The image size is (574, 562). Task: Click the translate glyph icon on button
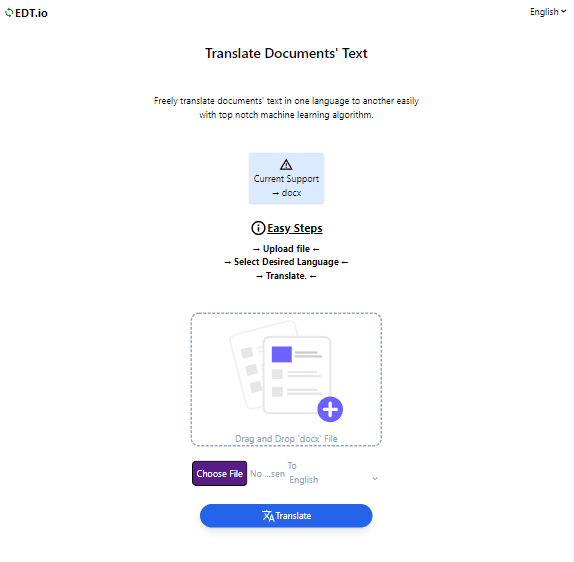pos(268,516)
